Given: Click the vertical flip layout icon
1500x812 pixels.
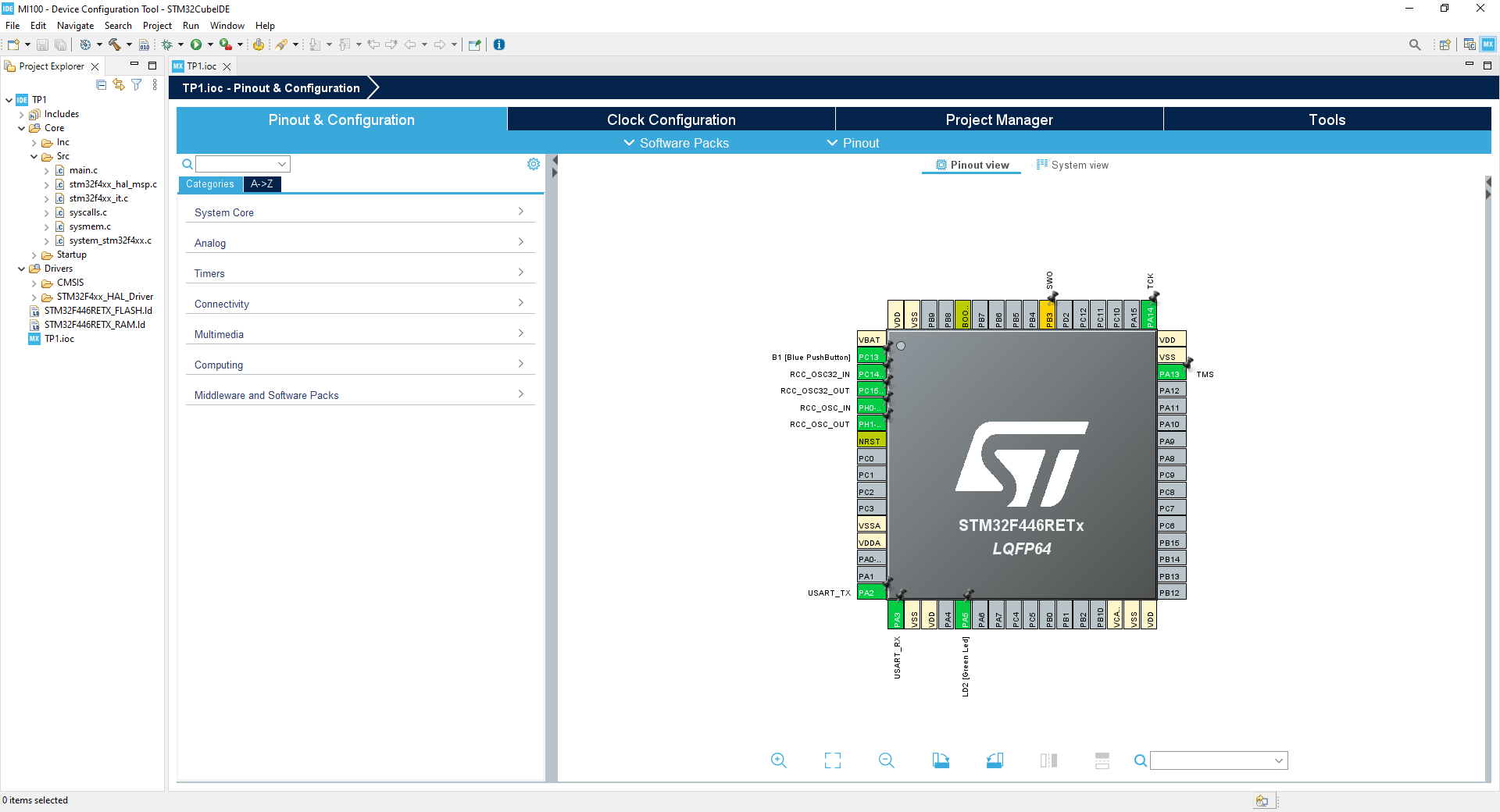Looking at the screenshot, I should pyautogui.click(x=1048, y=760).
